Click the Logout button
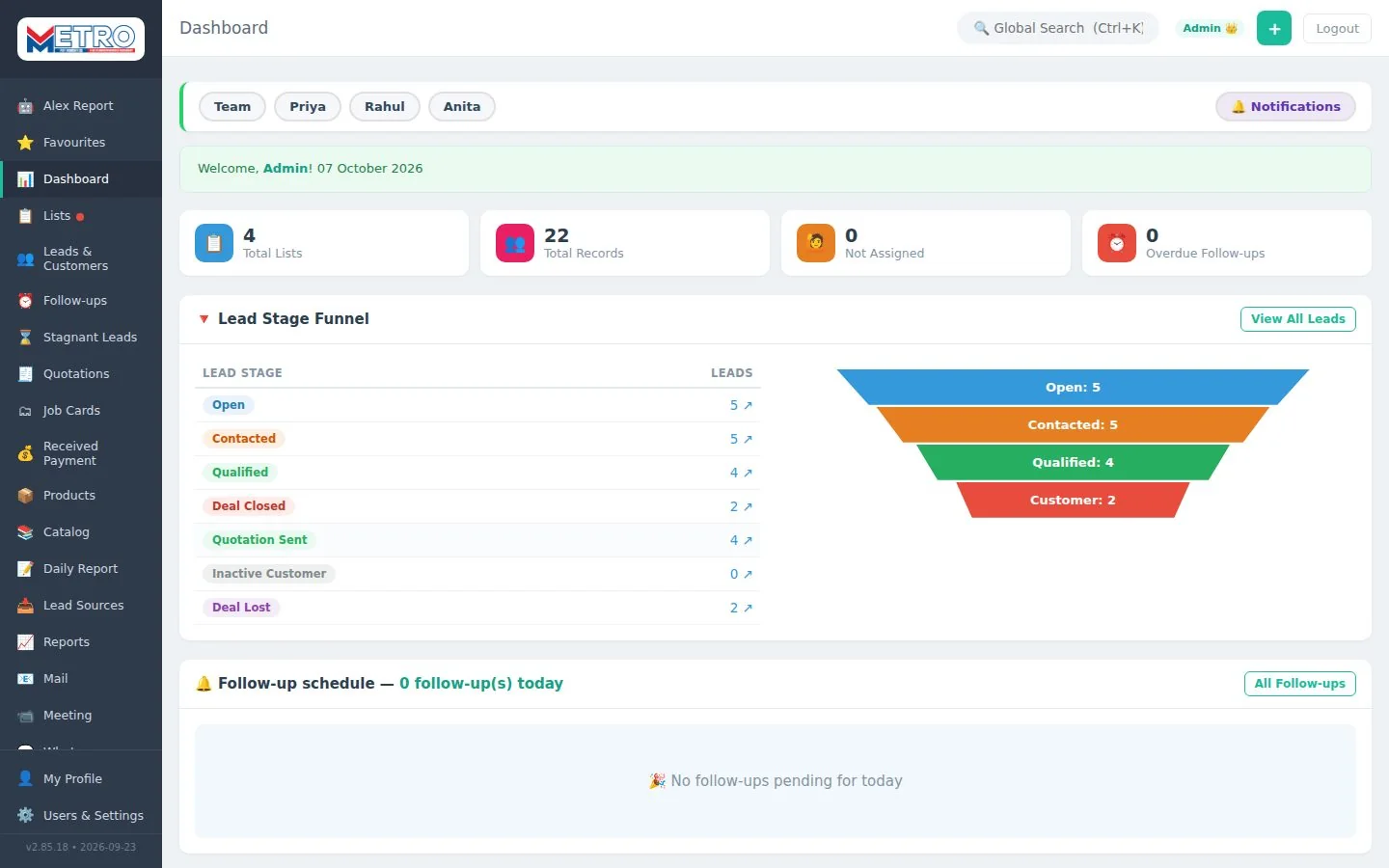 point(1337,29)
